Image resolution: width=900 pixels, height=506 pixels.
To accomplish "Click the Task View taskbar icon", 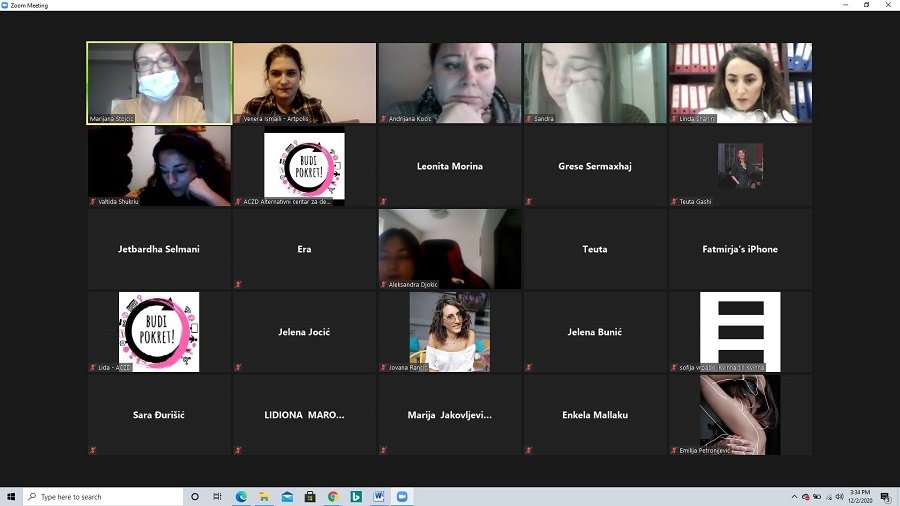I will click(217, 497).
